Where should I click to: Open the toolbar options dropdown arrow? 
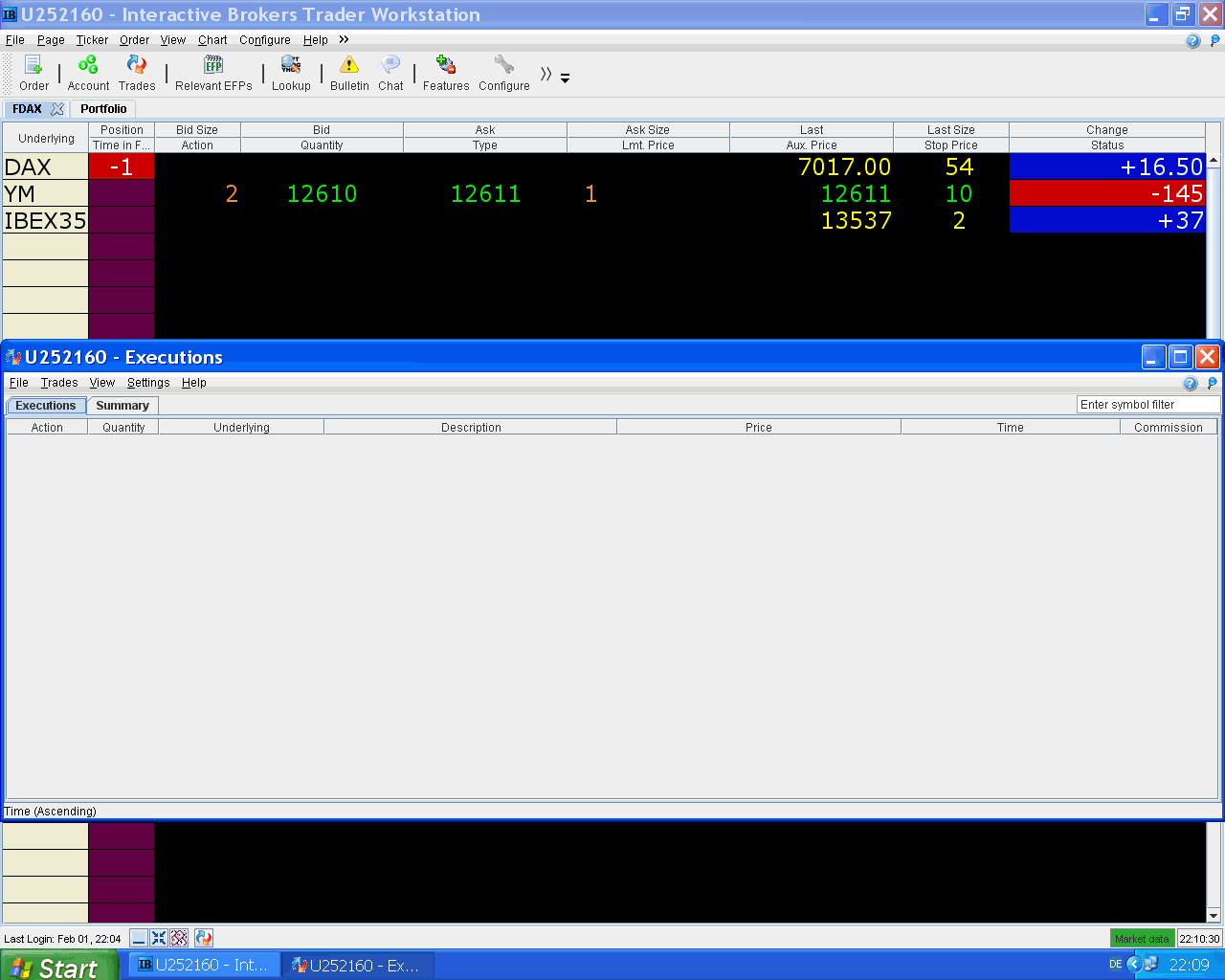[565, 78]
